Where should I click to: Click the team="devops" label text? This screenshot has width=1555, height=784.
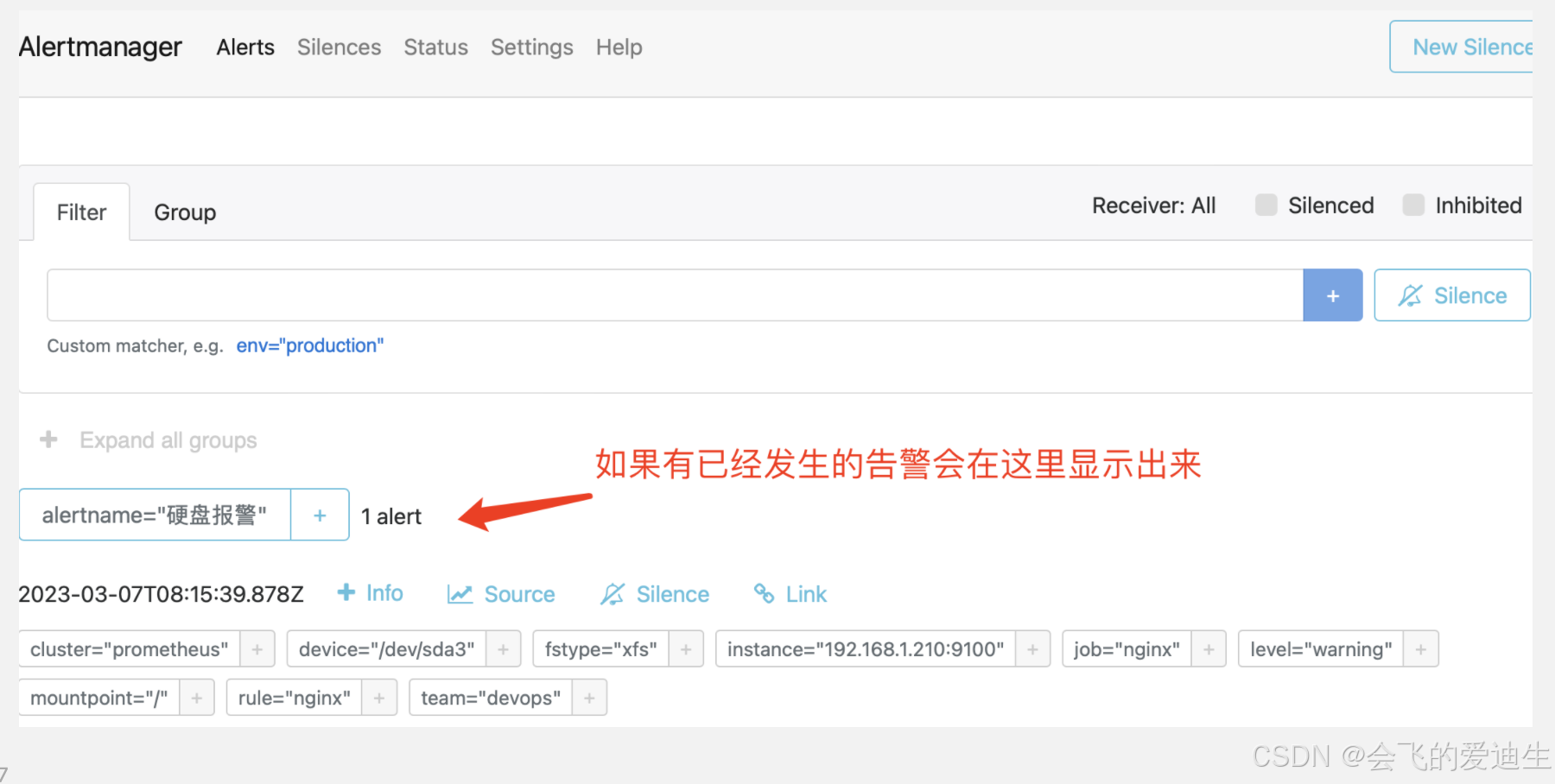pos(491,698)
